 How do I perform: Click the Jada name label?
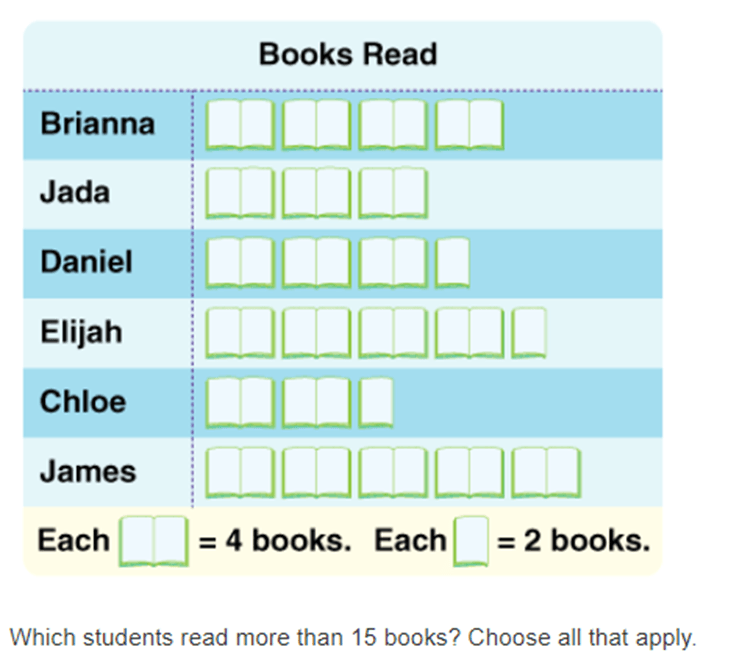tap(75, 193)
